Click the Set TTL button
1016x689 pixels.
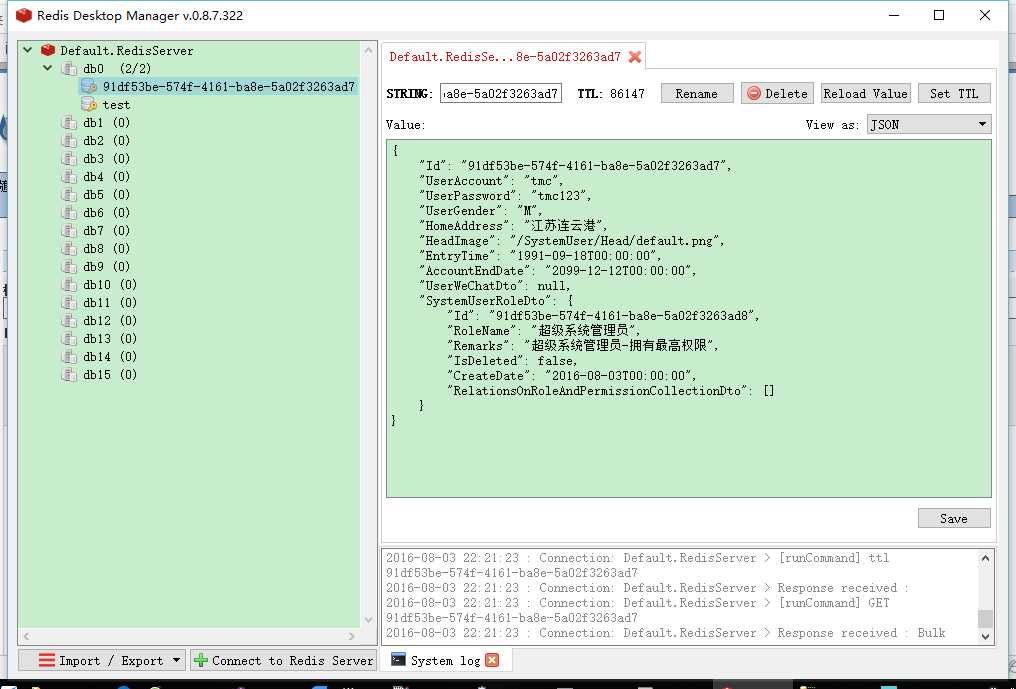pyautogui.click(x=954, y=93)
